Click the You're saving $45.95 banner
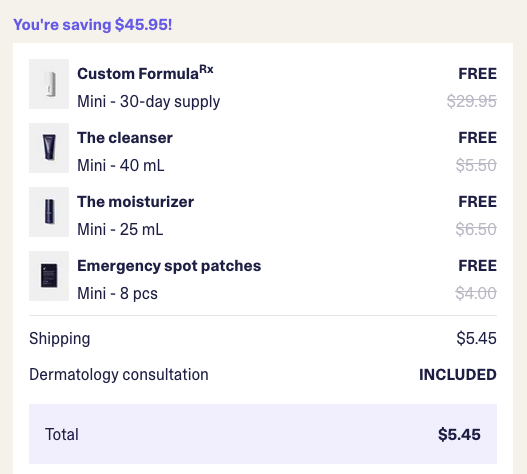 pos(92,25)
